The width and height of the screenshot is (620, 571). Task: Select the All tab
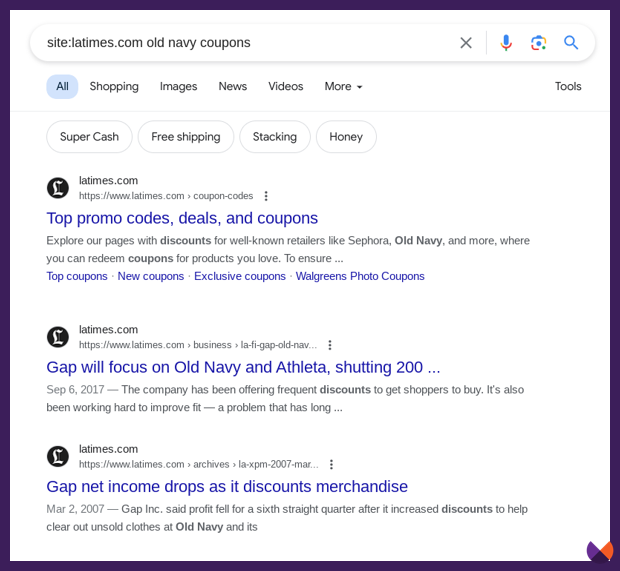click(62, 87)
